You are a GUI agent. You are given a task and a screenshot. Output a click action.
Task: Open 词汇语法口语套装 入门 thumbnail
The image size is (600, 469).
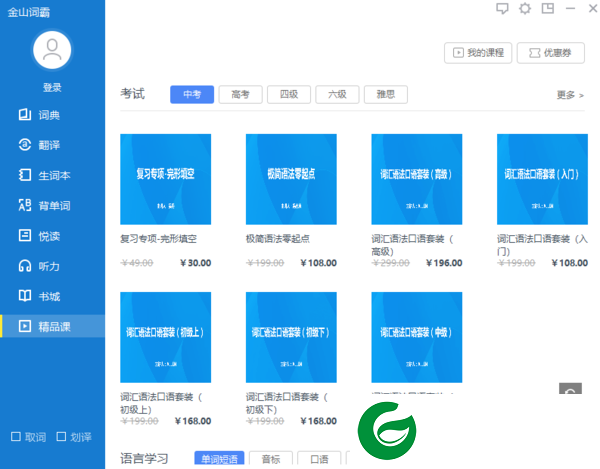[x=542, y=179]
